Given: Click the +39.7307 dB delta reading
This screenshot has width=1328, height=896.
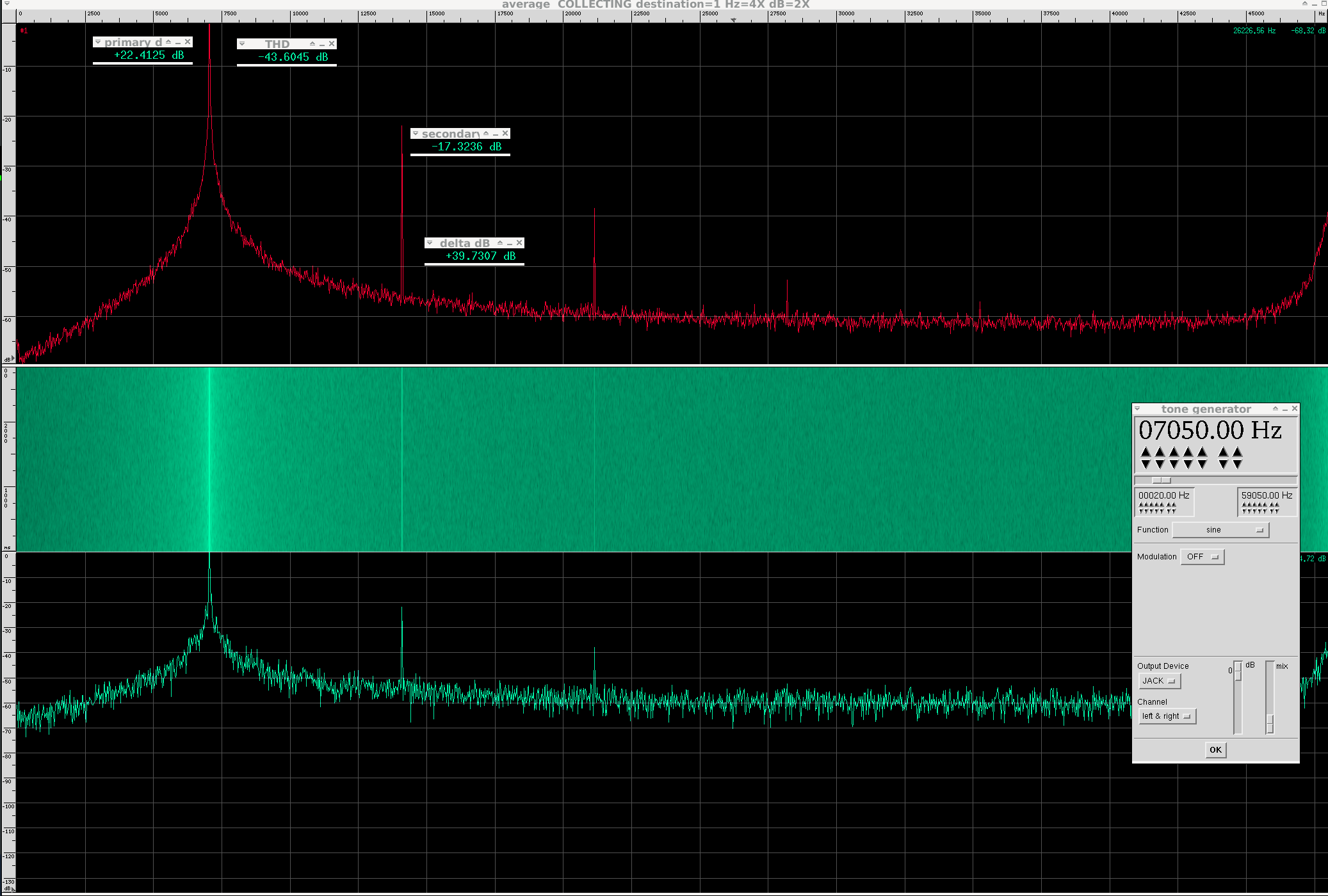Looking at the screenshot, I should coord(481,256).
